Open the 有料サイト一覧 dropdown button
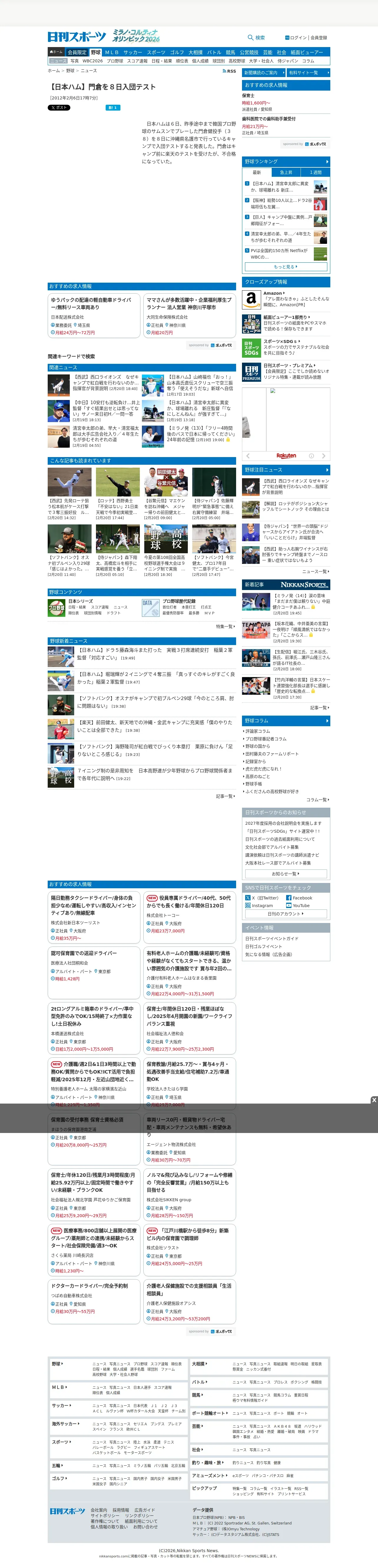Viewport: 378px width, 1568px height. pyautogui.click(x=309, y=72)
